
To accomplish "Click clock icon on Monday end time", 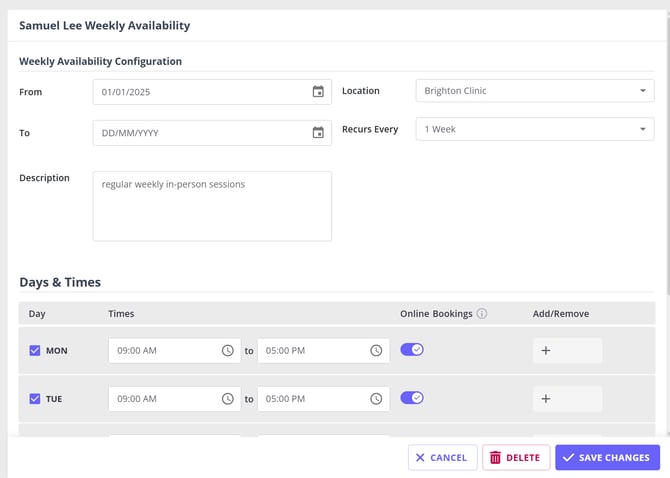I will [376, 351].
